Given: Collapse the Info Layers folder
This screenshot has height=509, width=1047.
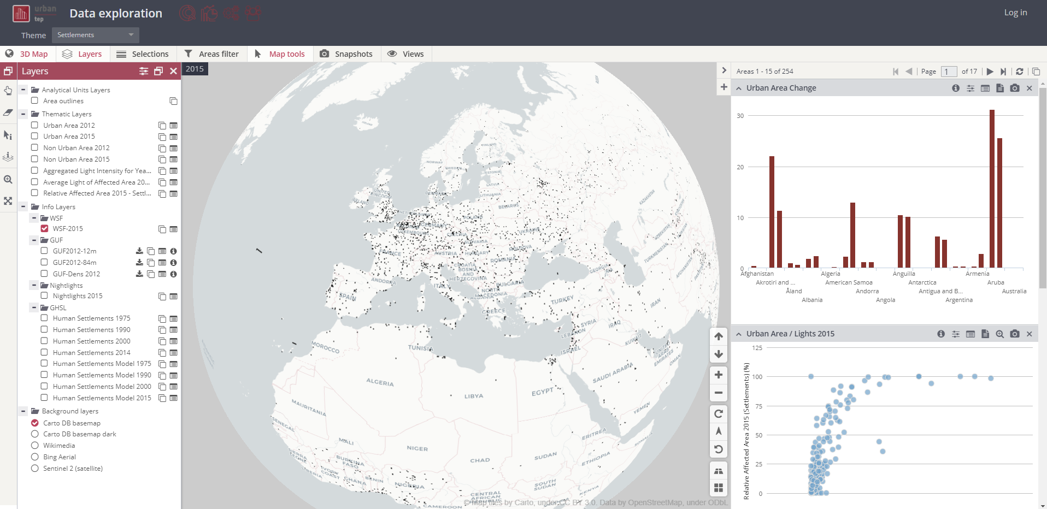Looking at the screenshot, I should [x=23, y=206].
